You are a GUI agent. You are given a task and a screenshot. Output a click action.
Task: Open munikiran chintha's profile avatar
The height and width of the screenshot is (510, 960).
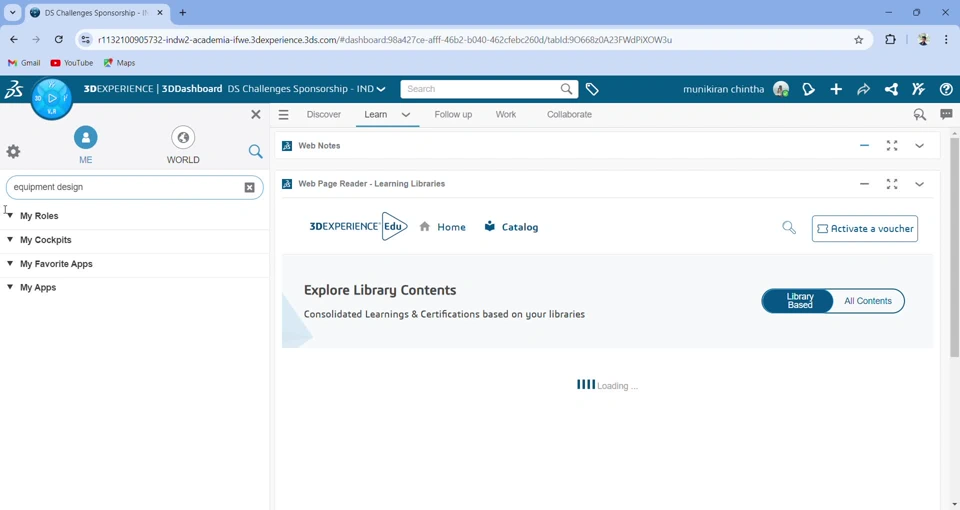(781, 89)
